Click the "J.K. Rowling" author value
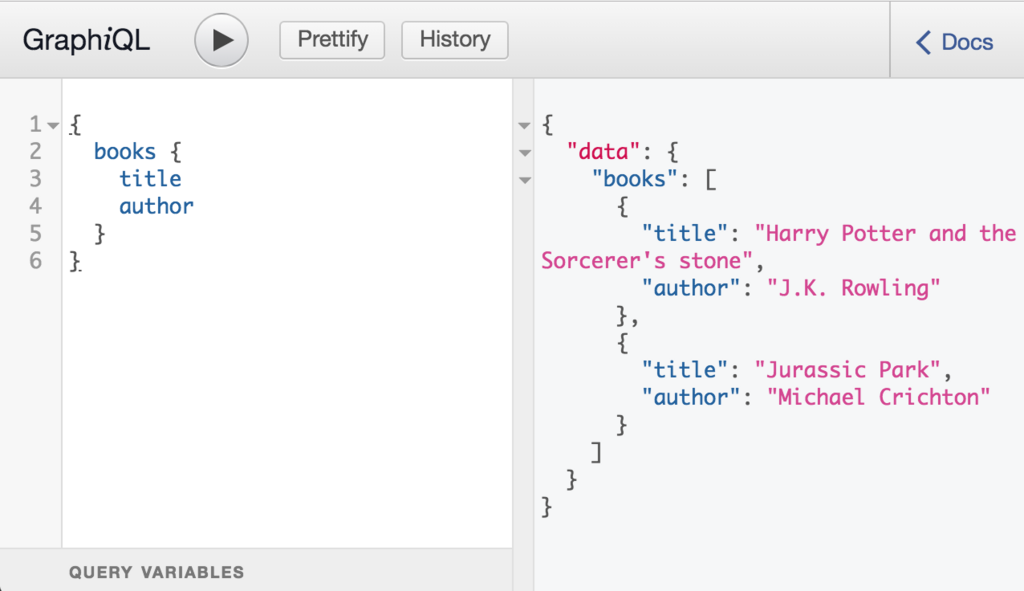 (854, 288)
